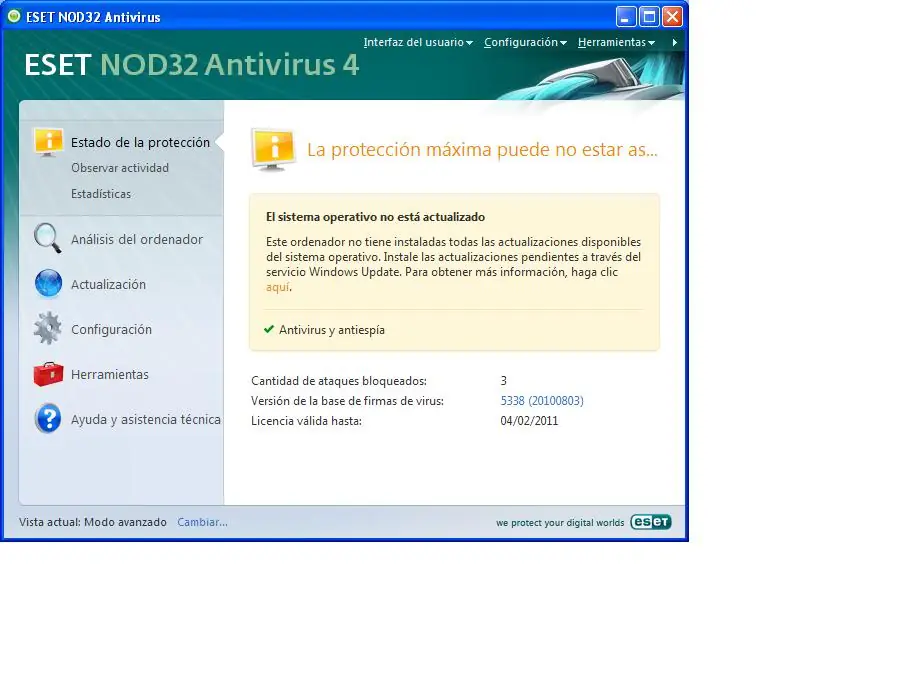Click 'Licencia válida hasta:' label

pyautogui.click(x=307, y=421)
